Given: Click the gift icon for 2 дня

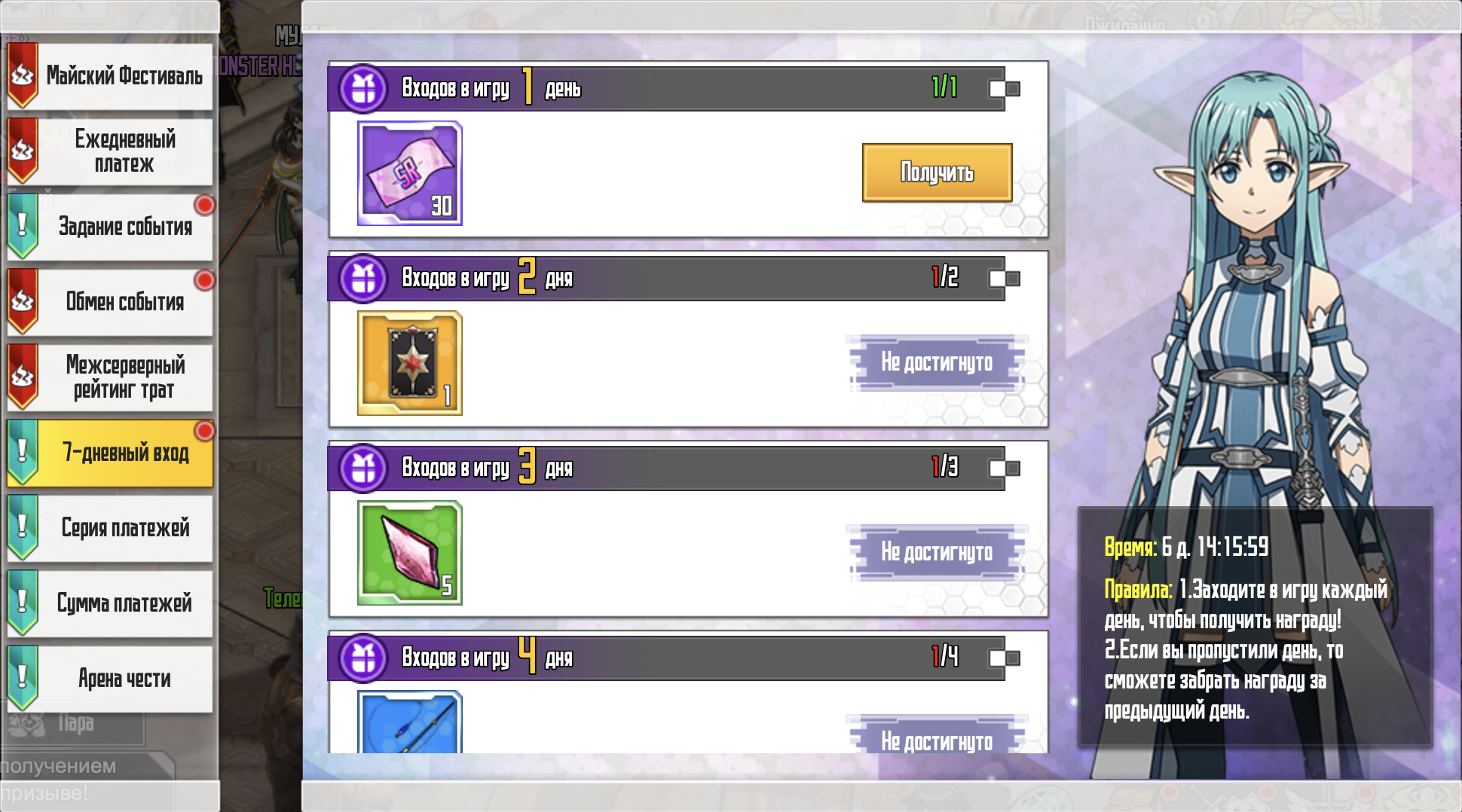Looking at the screenshot, I should [363, 278].
